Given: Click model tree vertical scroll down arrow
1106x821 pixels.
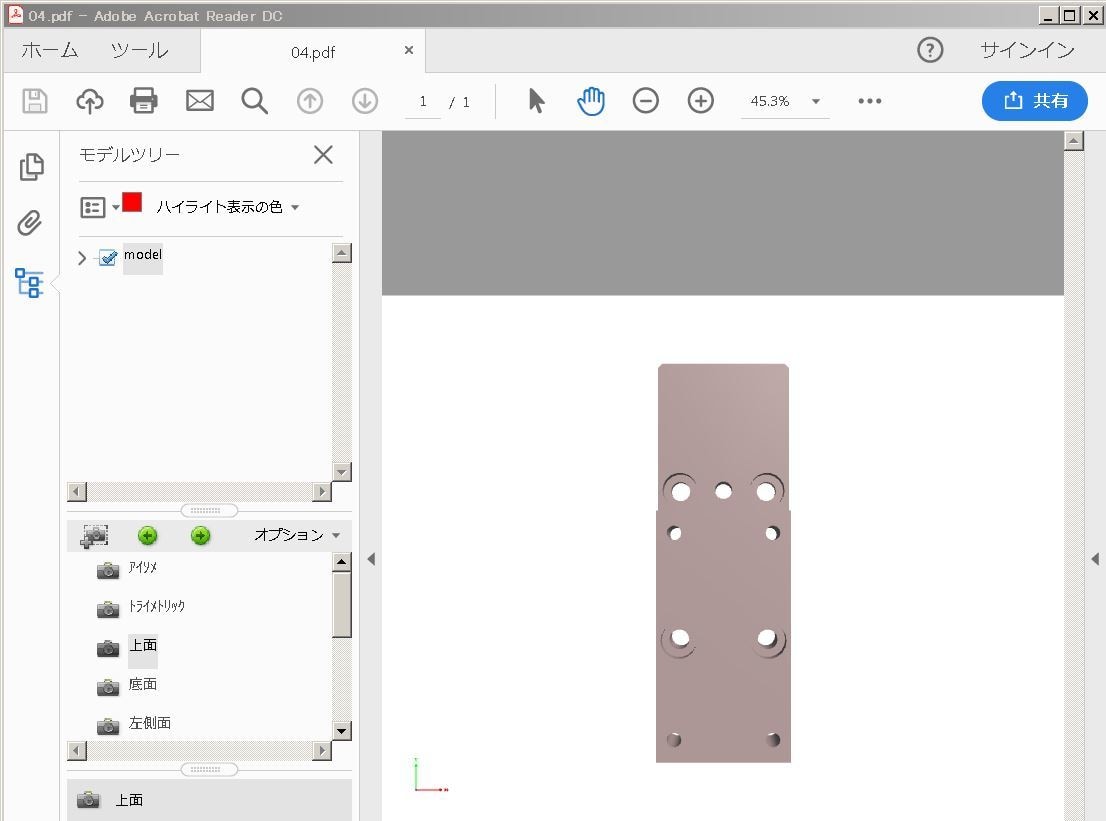Looking at the screenshot, I should 341,472.
